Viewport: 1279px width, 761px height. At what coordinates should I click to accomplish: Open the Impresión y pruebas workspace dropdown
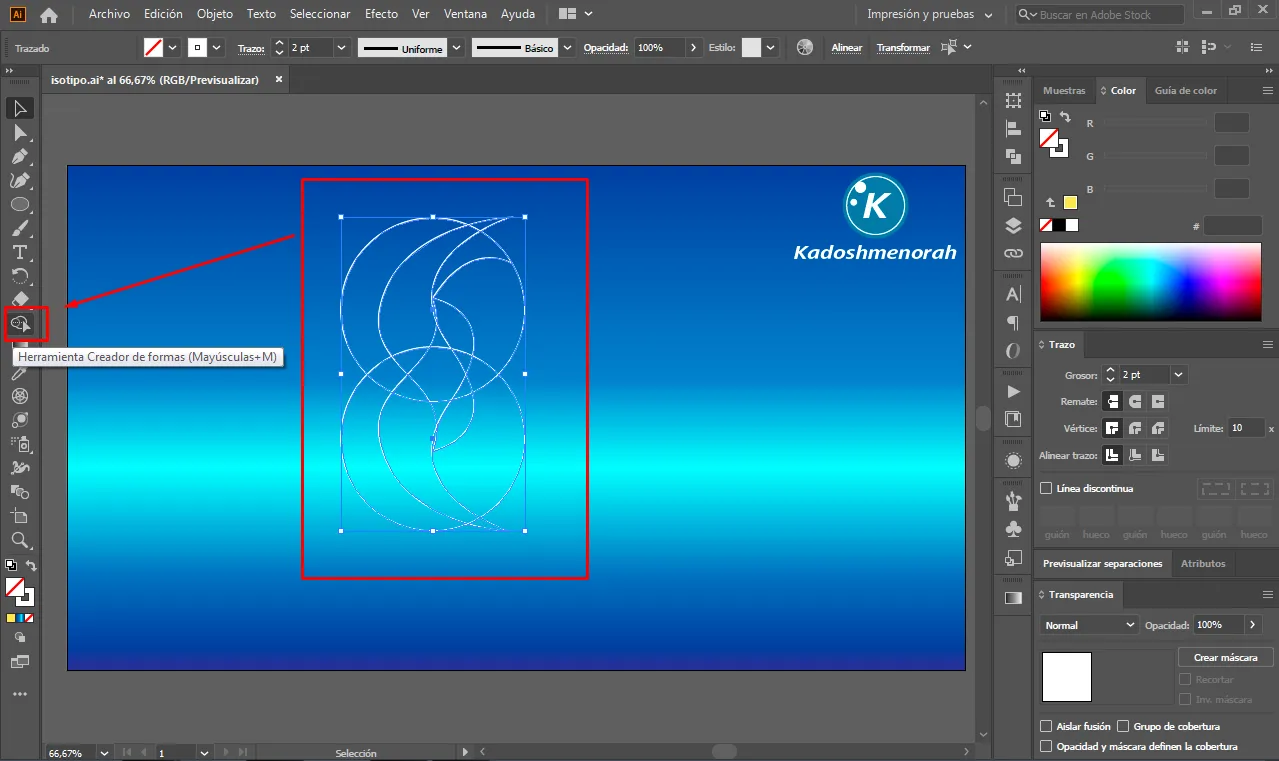930,15
